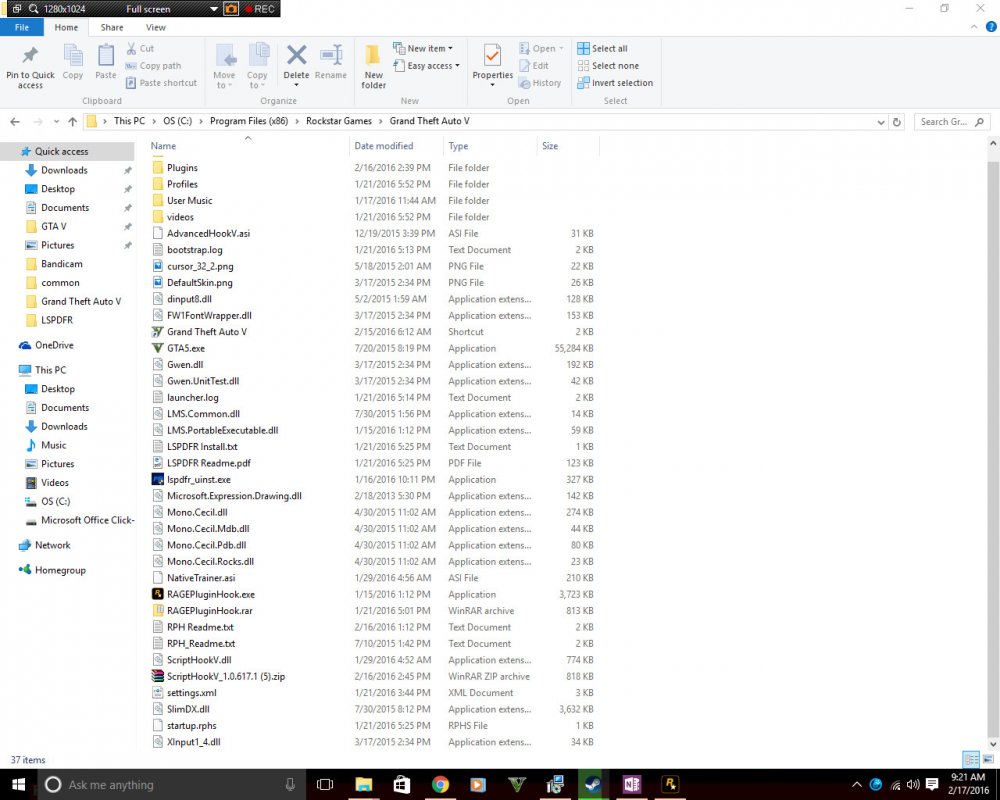Click the Back navigation arrow
The image size is (1000, 800).
click(x=15, y=121)
